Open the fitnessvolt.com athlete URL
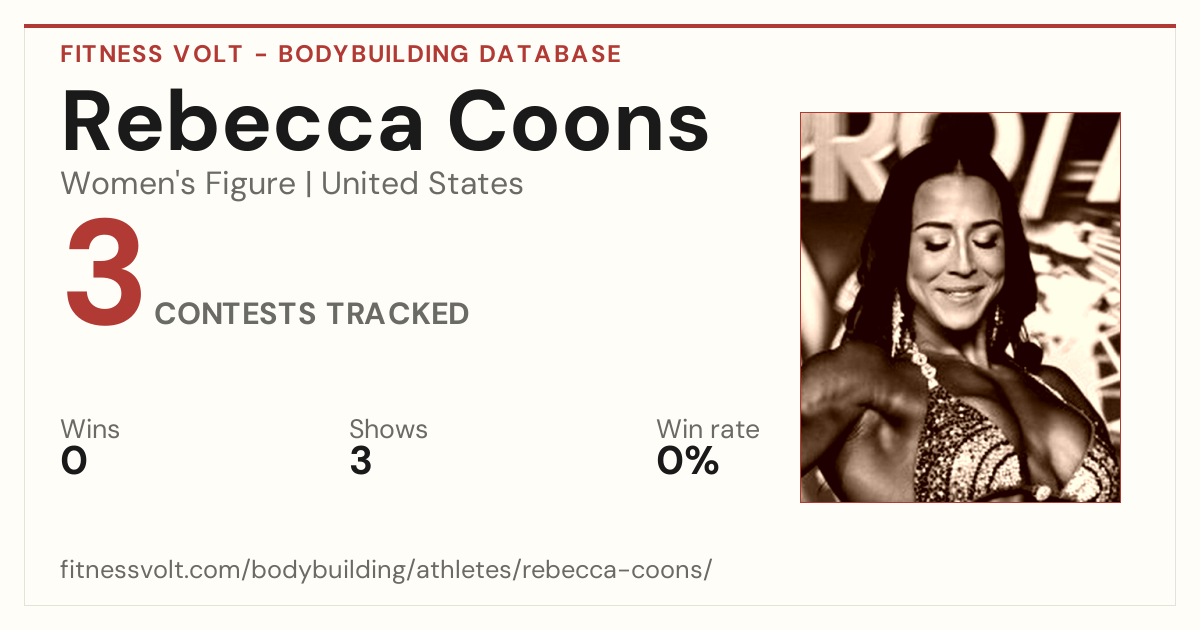 [x=386, y=570]
